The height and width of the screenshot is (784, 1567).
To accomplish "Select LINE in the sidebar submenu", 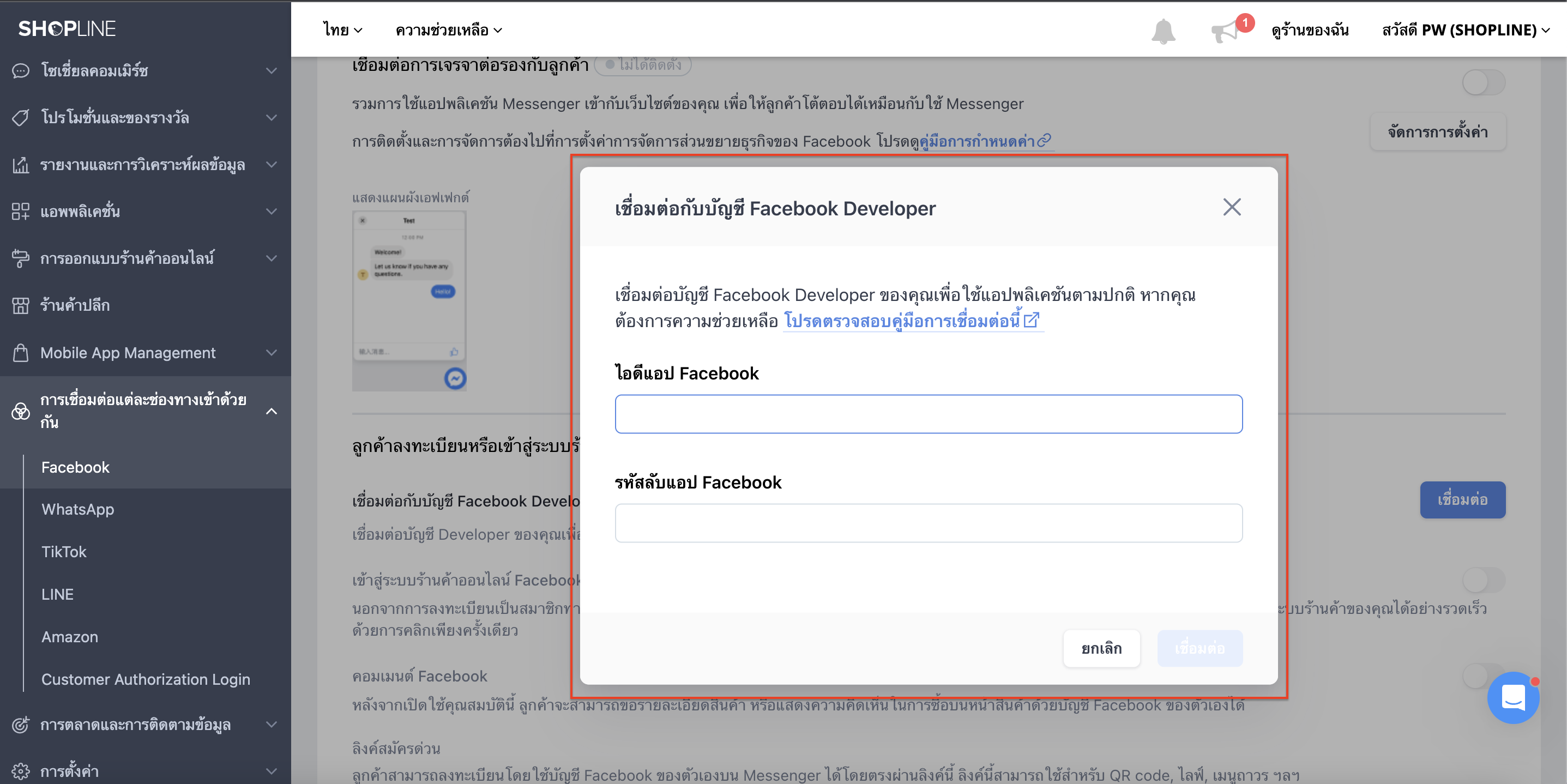I will coord(57,595).
